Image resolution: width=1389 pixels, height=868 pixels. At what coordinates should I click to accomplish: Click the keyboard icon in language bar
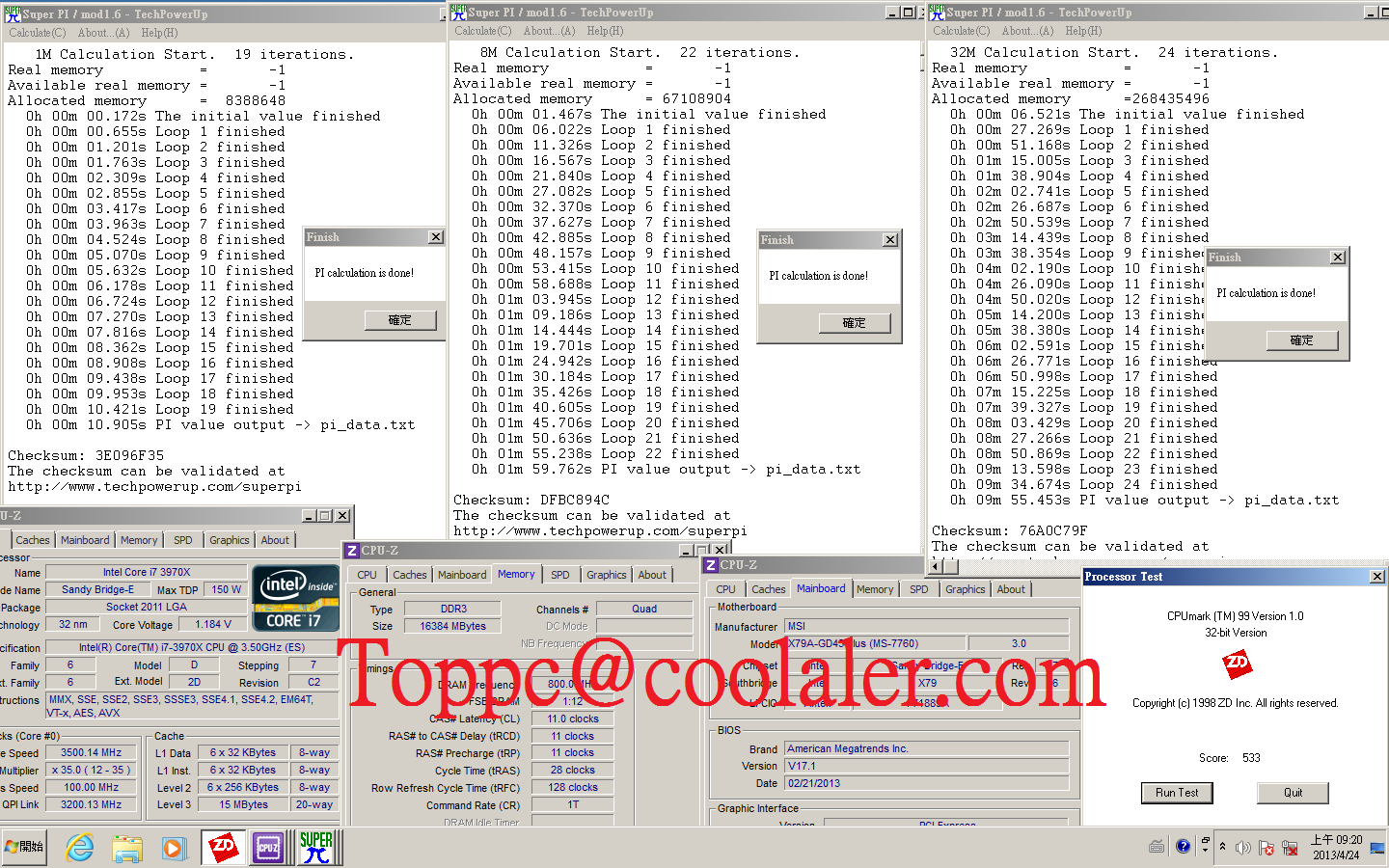pyautogui.click(x=1157, y=847)
